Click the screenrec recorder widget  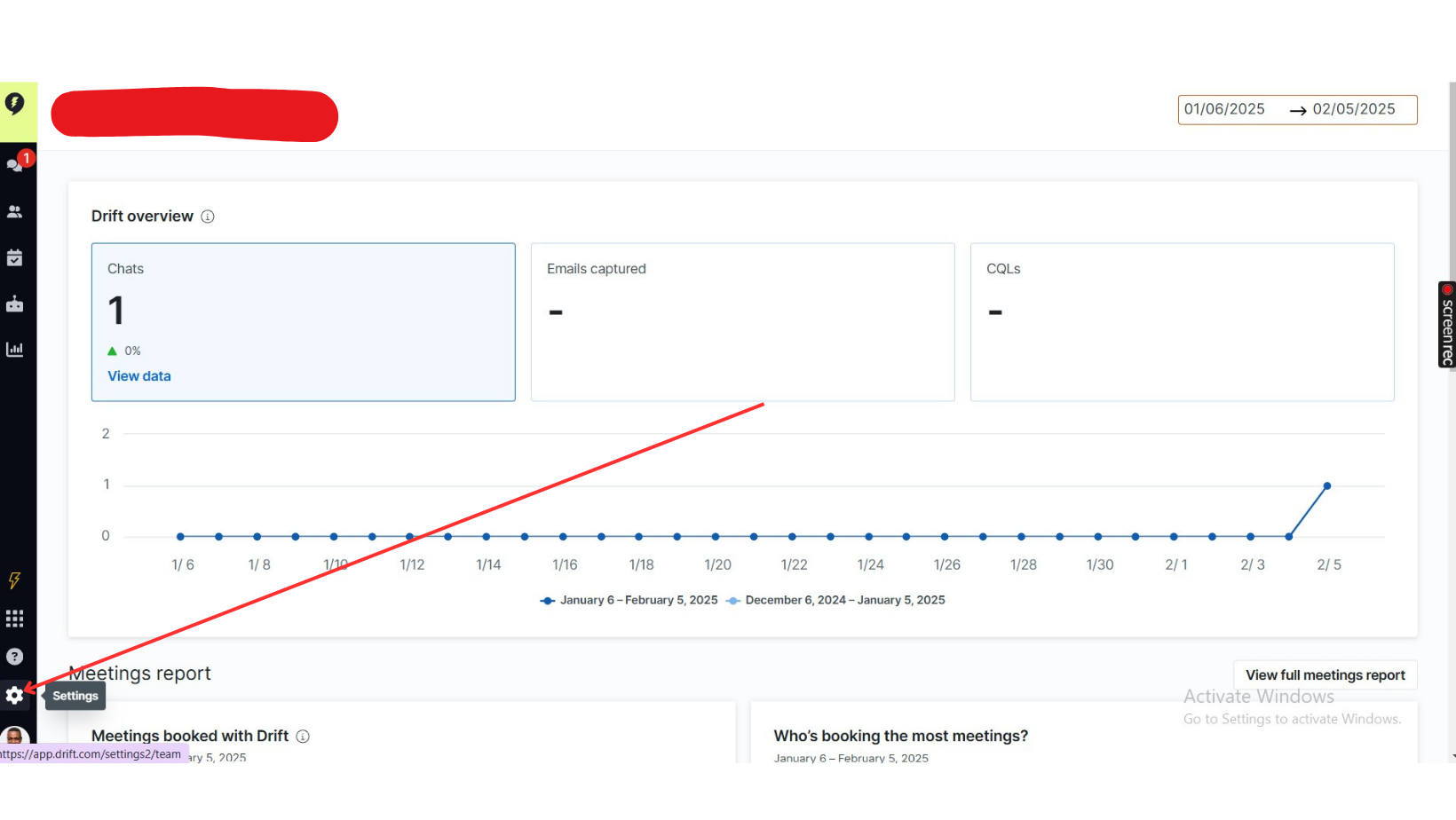pos(1447,325)
